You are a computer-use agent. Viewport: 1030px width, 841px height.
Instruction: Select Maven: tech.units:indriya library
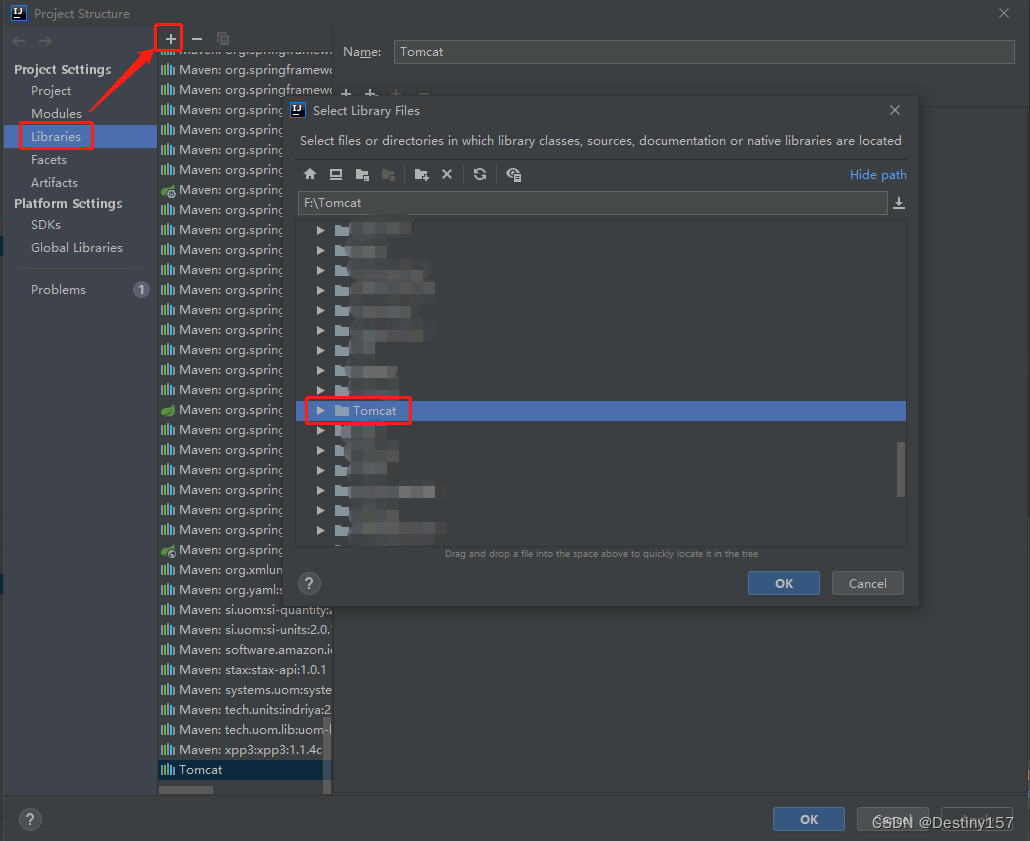[x=245, y=710]
